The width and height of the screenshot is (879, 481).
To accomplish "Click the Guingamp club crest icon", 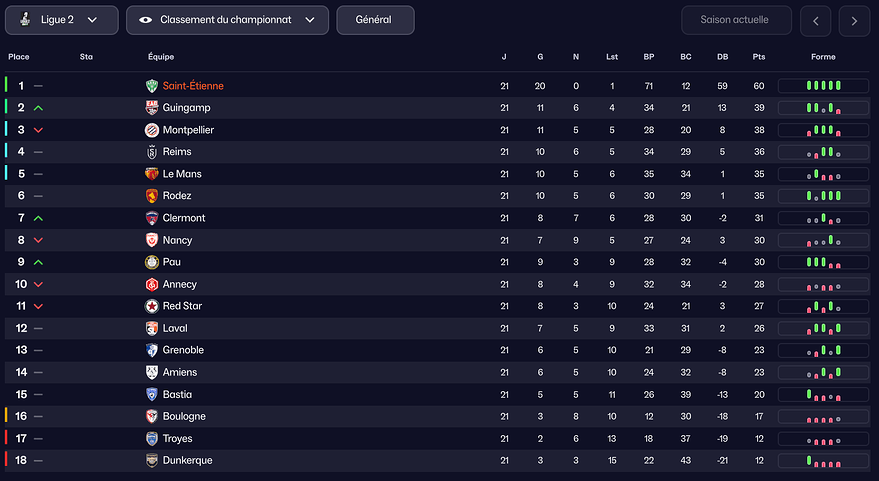I will pyautogui.click(x=152, y=108).
